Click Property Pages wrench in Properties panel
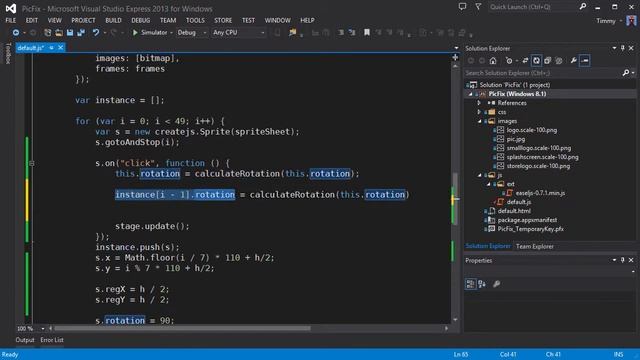 click(x=496, y=284)
